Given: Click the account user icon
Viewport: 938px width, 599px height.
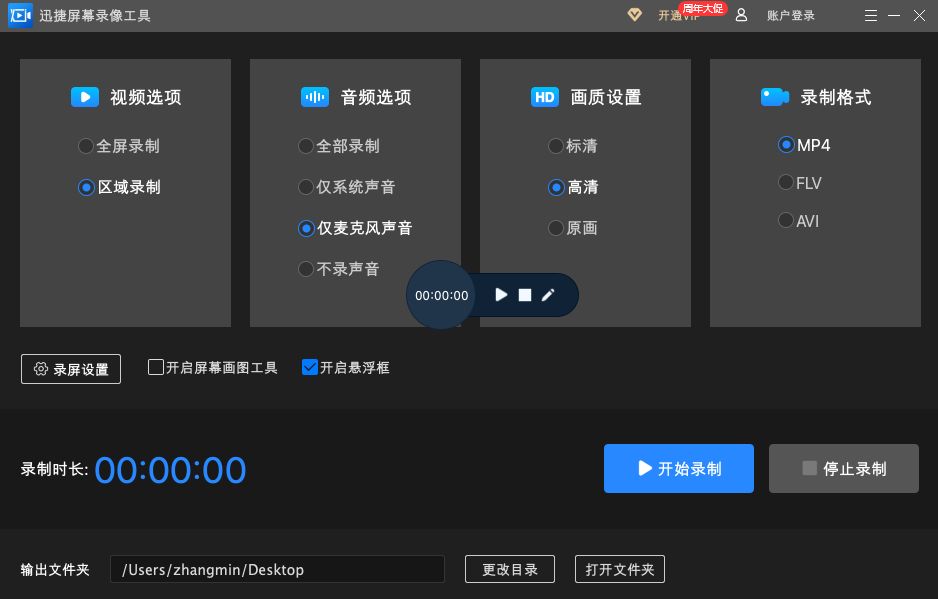Looking at the screenshot, I should 741,15.
